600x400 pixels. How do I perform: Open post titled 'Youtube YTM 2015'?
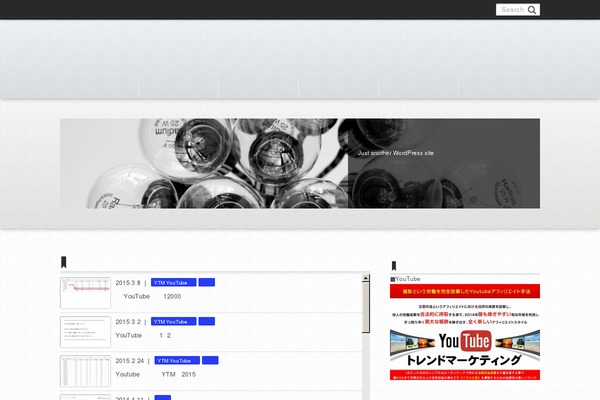pyautogui.click(x=155, y=374)
